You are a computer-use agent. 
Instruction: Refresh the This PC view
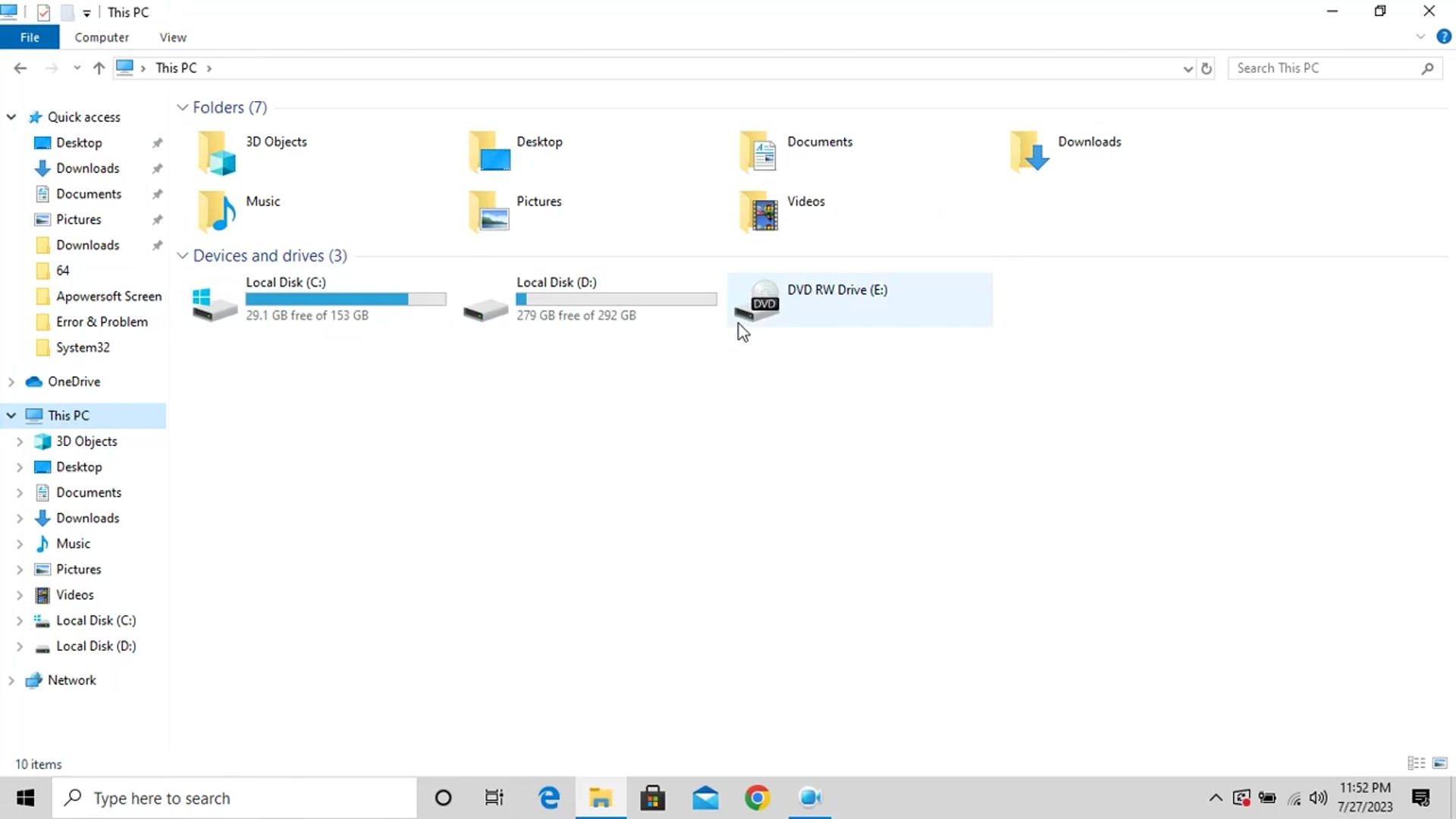click(1207, 68)
